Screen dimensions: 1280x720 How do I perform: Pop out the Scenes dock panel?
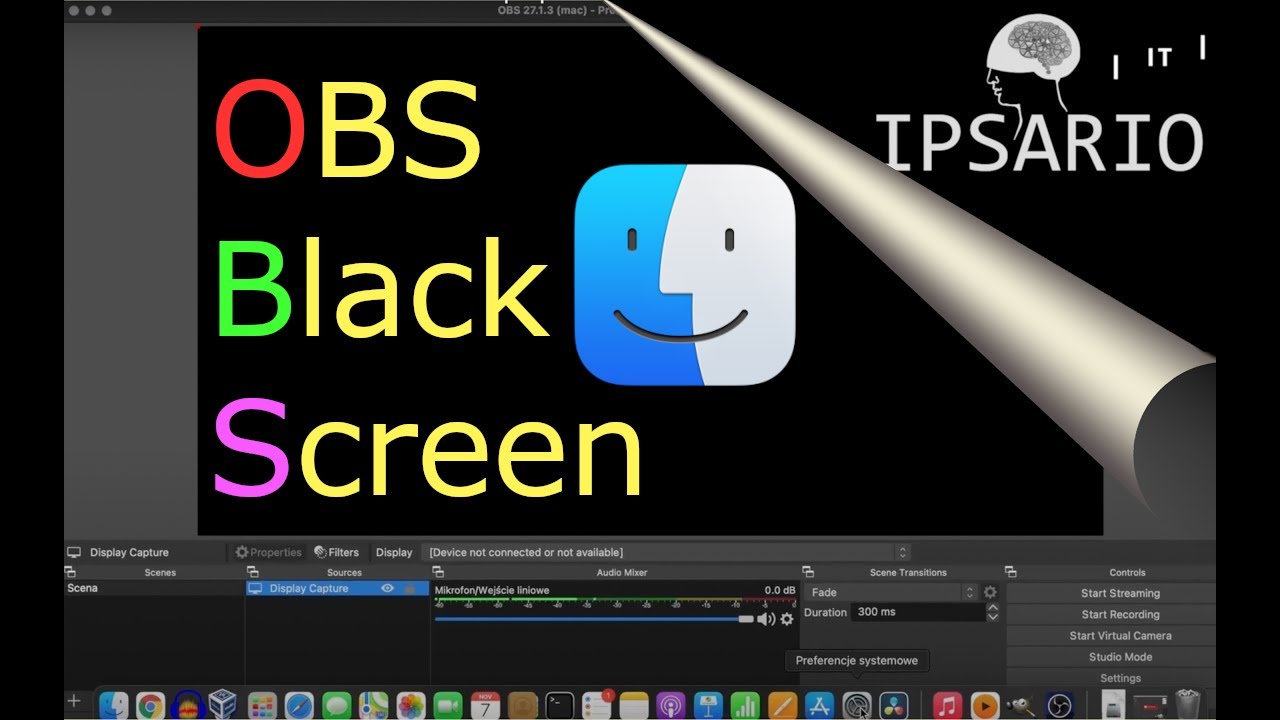tap(70, 572)
